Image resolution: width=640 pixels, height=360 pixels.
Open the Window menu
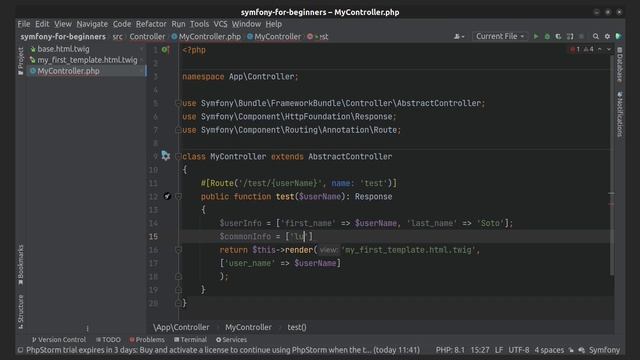246,24
